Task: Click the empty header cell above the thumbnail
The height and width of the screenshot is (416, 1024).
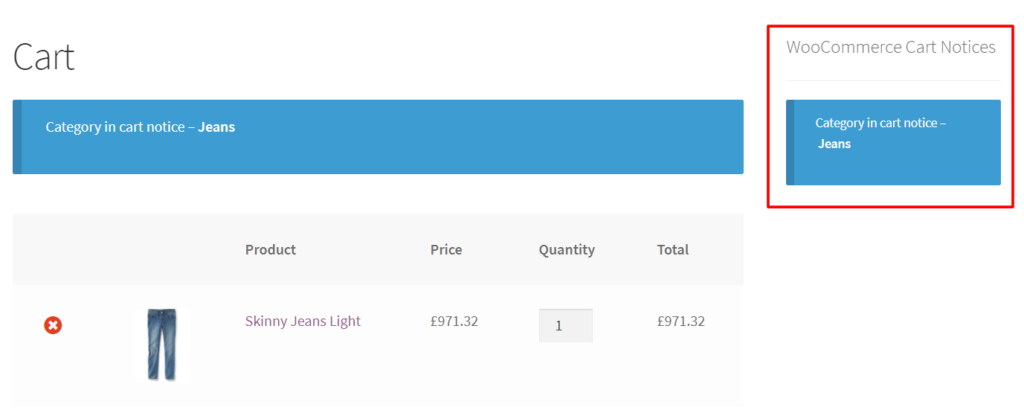Action: (x=161, y=249)
